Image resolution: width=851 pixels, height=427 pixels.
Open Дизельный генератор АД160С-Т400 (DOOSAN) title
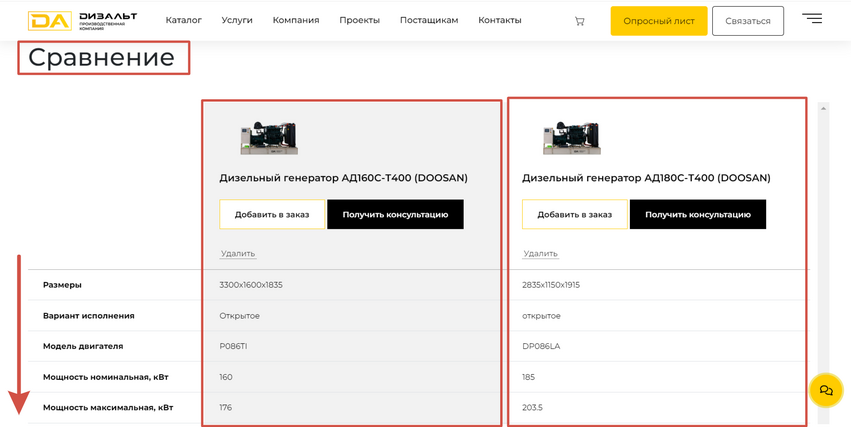(x=344, y=178)
